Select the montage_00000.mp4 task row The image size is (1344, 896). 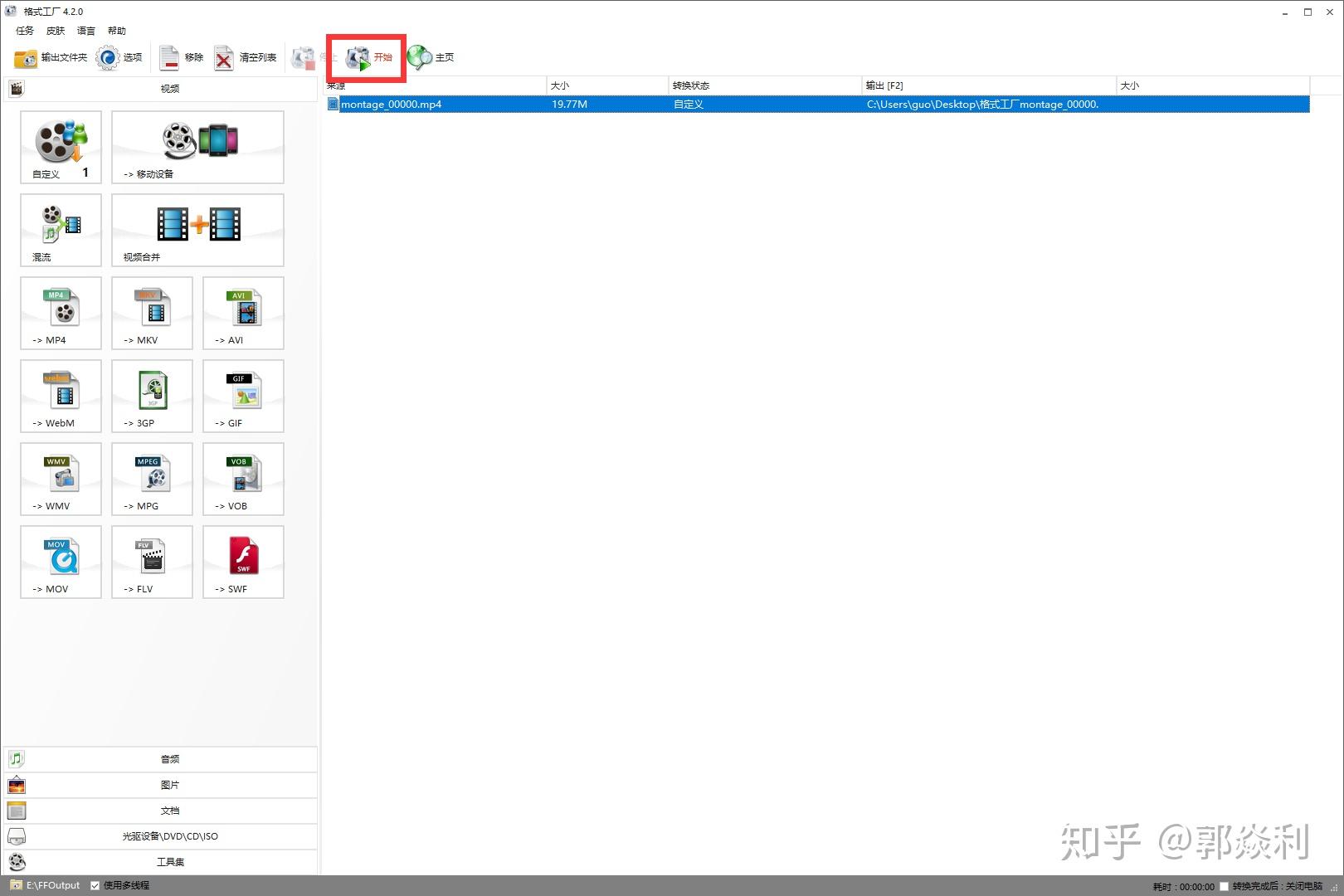pyautogui.click(x=817, y=105)
